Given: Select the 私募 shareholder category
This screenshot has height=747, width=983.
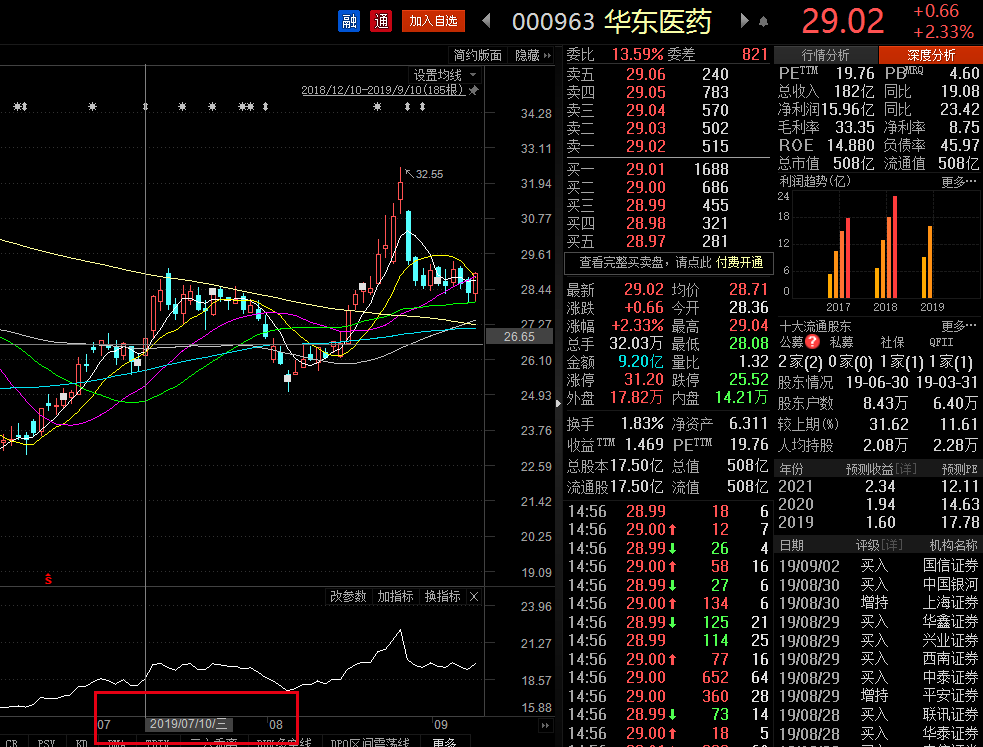Looking at the screenshot, I should [841, 342].
